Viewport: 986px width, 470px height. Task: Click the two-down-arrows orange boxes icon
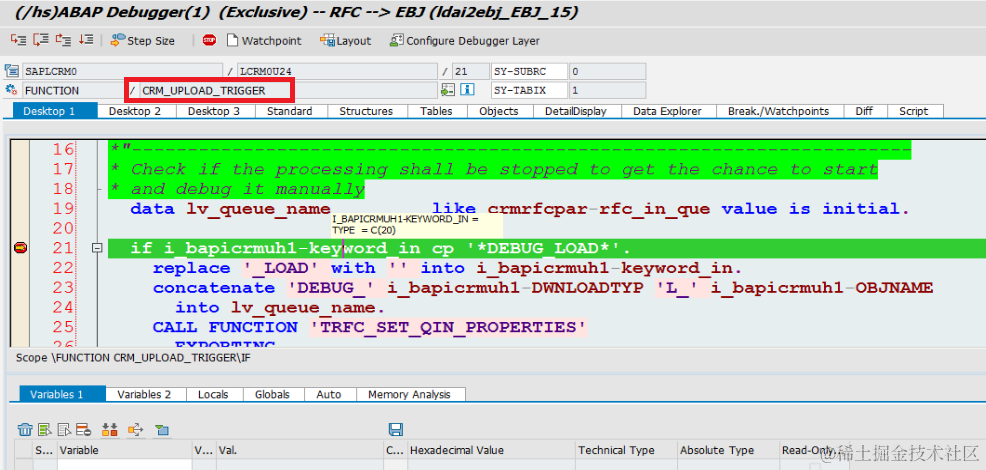click(x=110, y=430)
